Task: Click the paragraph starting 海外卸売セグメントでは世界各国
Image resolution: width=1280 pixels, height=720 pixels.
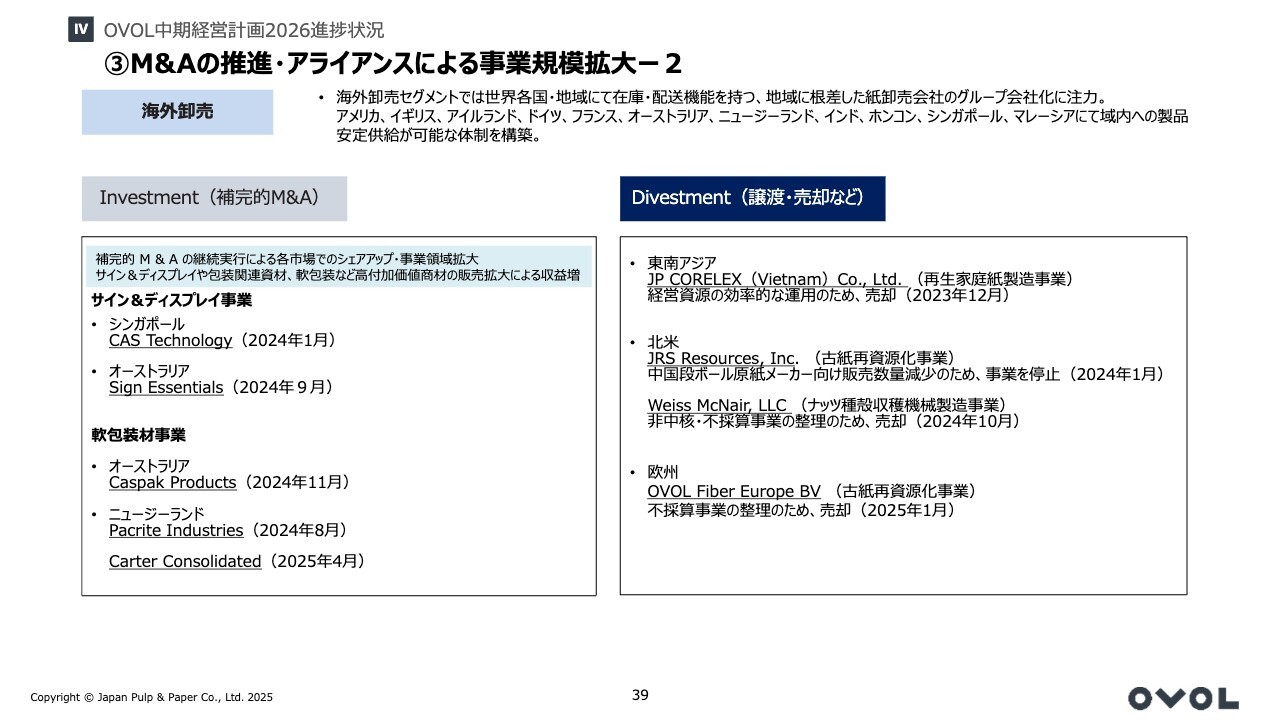Action: (x=762, y=116)
